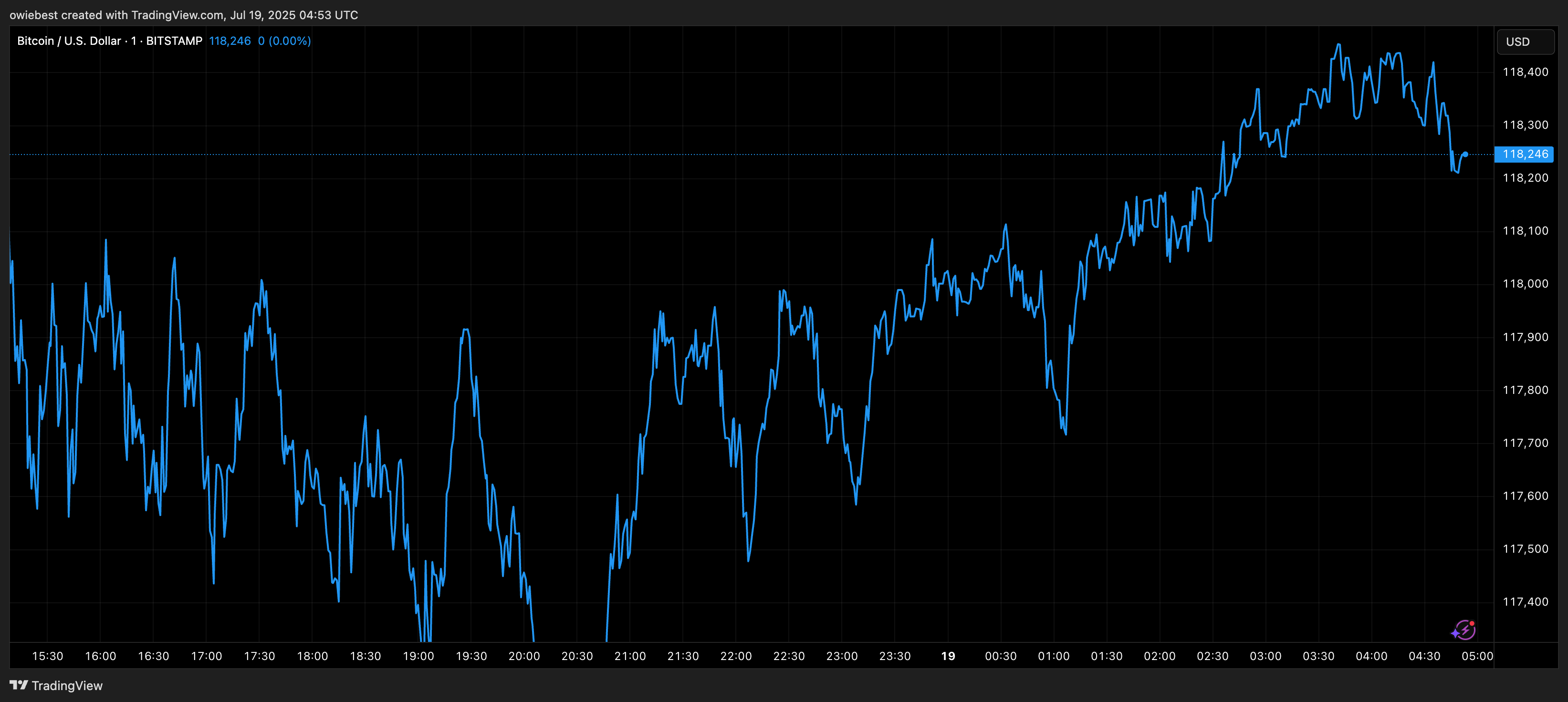The image size is (1568, 702).
Task: Click the 01:30 time axis label
Action: 1107,656
